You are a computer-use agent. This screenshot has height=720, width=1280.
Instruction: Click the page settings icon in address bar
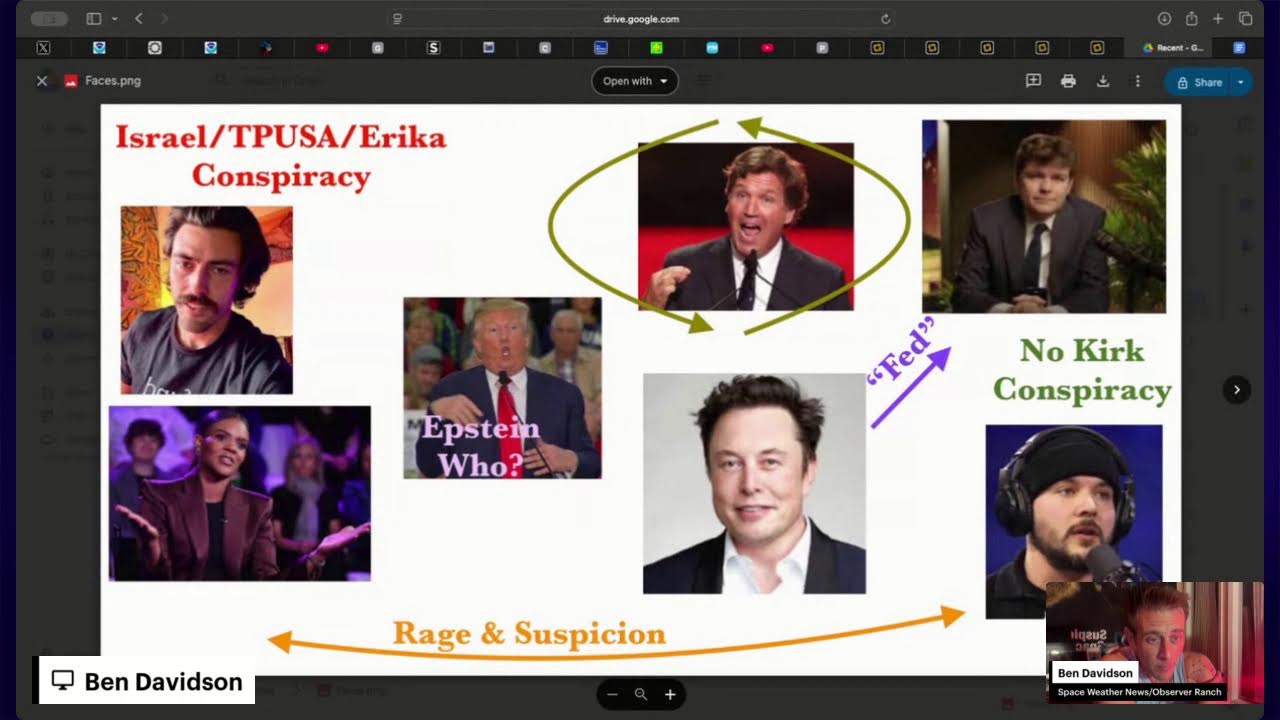point(397,19)
